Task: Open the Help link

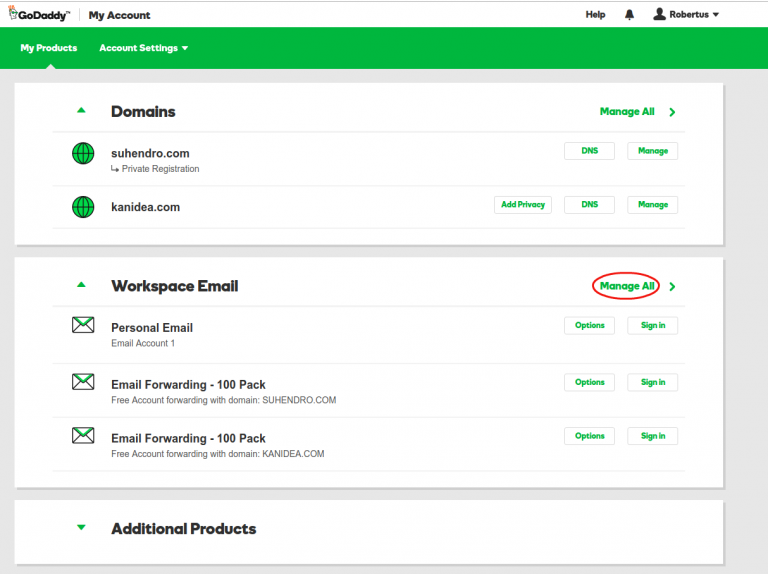Action: [595, 15]
